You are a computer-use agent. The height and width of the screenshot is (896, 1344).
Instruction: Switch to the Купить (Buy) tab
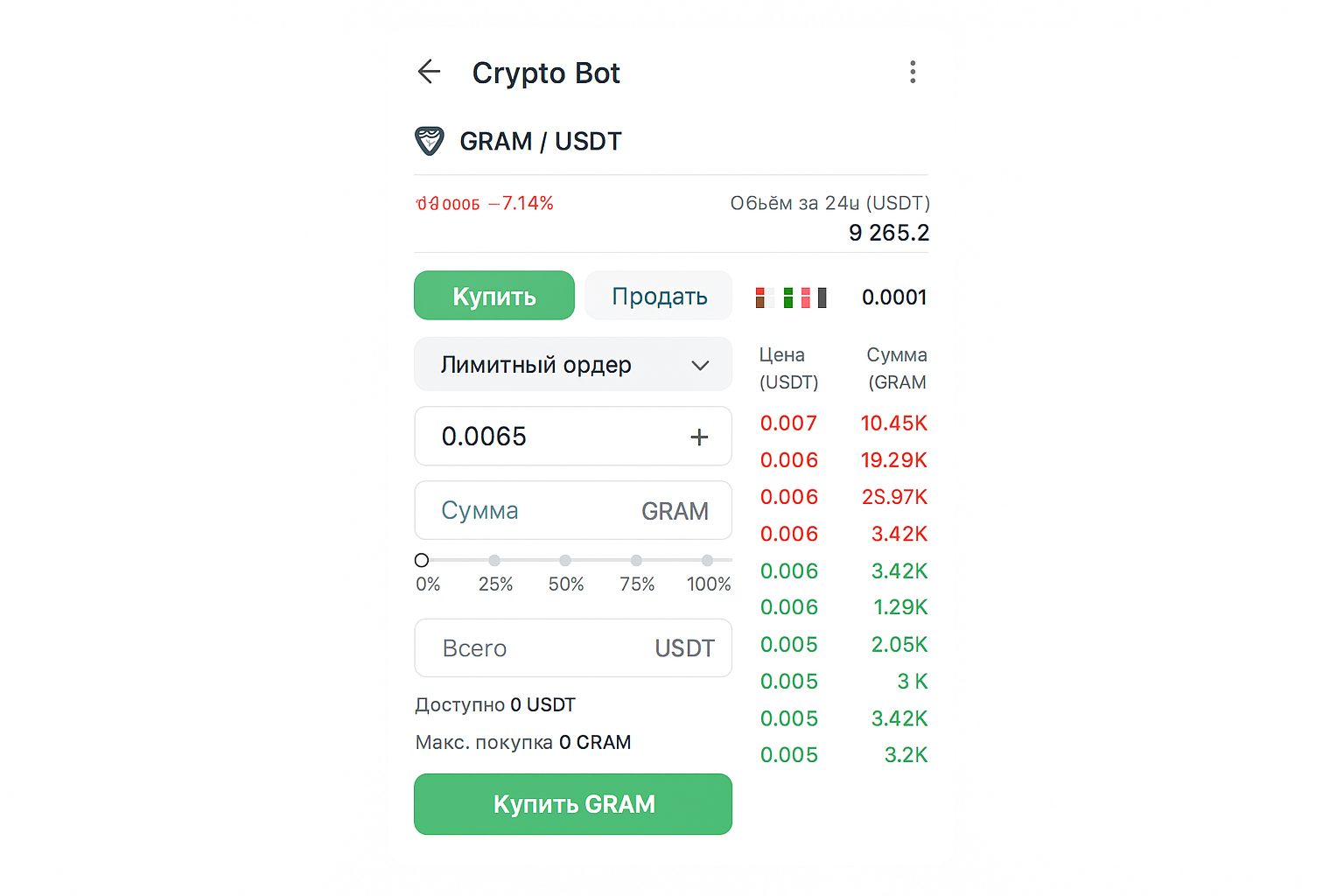pos(493,296)
